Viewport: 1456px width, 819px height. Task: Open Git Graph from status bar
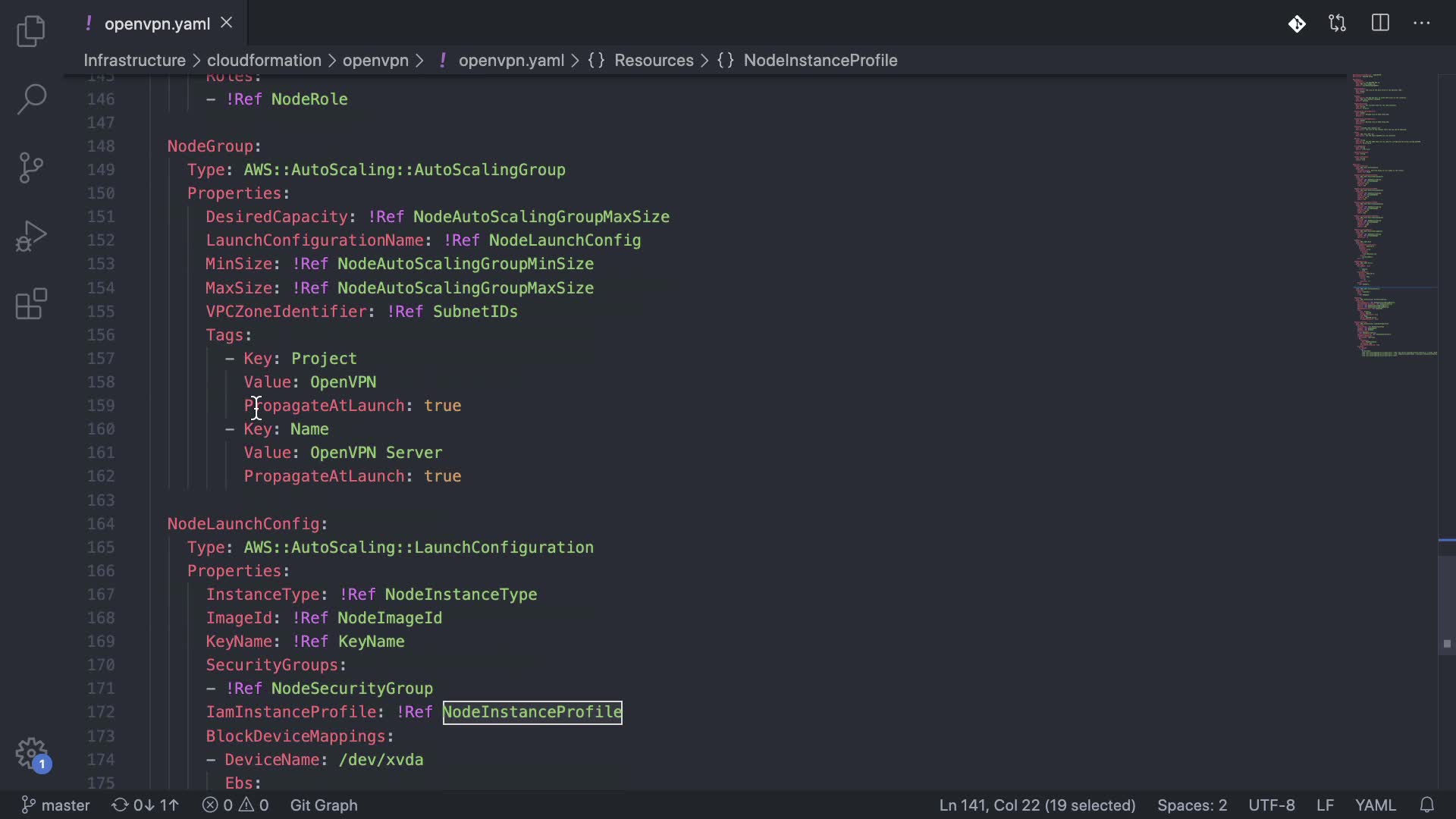[x=324, y=805]
